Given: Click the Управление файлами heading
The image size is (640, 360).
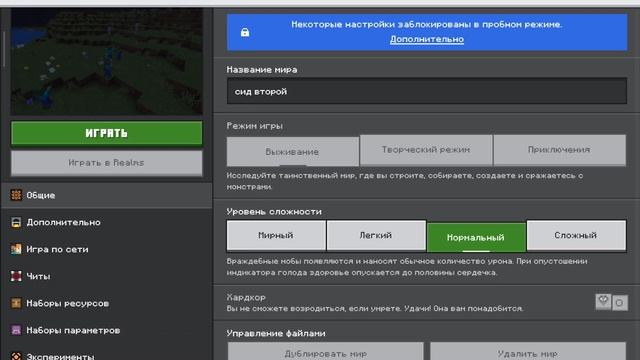Looking at the screenshot, I should point(276,333).
